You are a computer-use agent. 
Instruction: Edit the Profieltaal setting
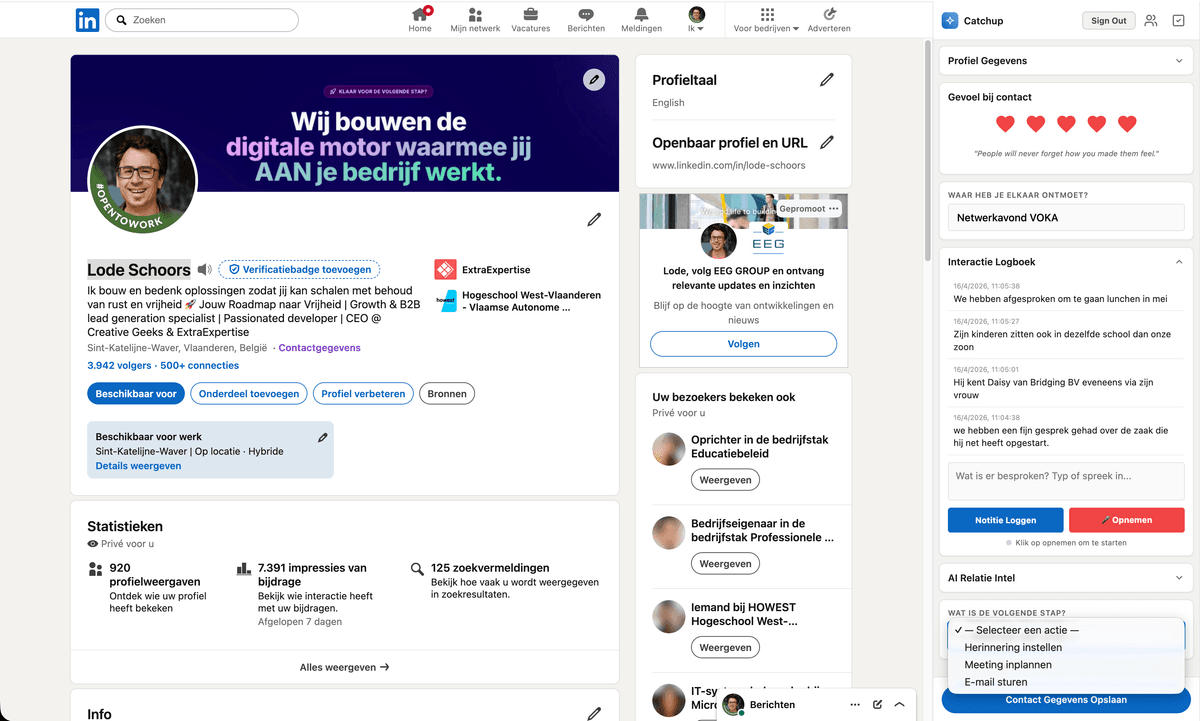[x=826, y=80]
